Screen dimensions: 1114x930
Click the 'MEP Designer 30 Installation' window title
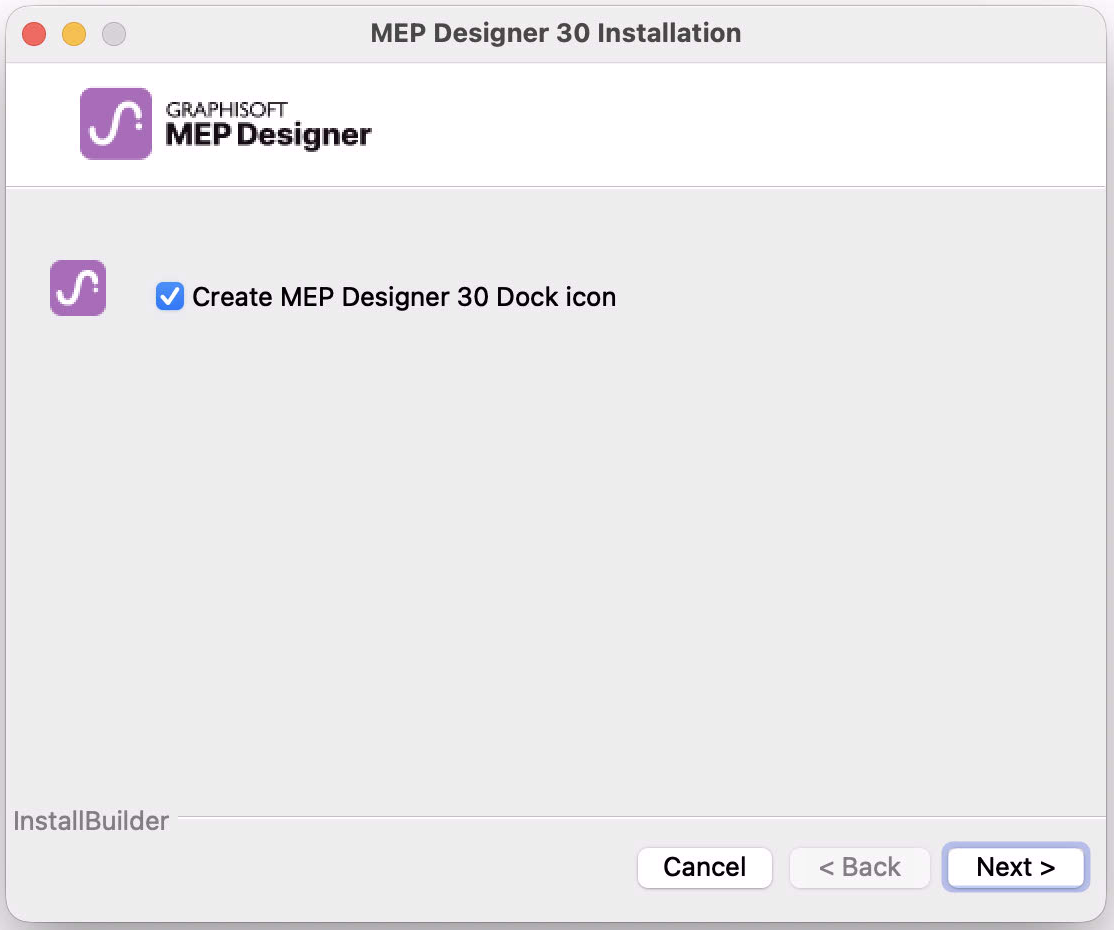tap(556, 33)
